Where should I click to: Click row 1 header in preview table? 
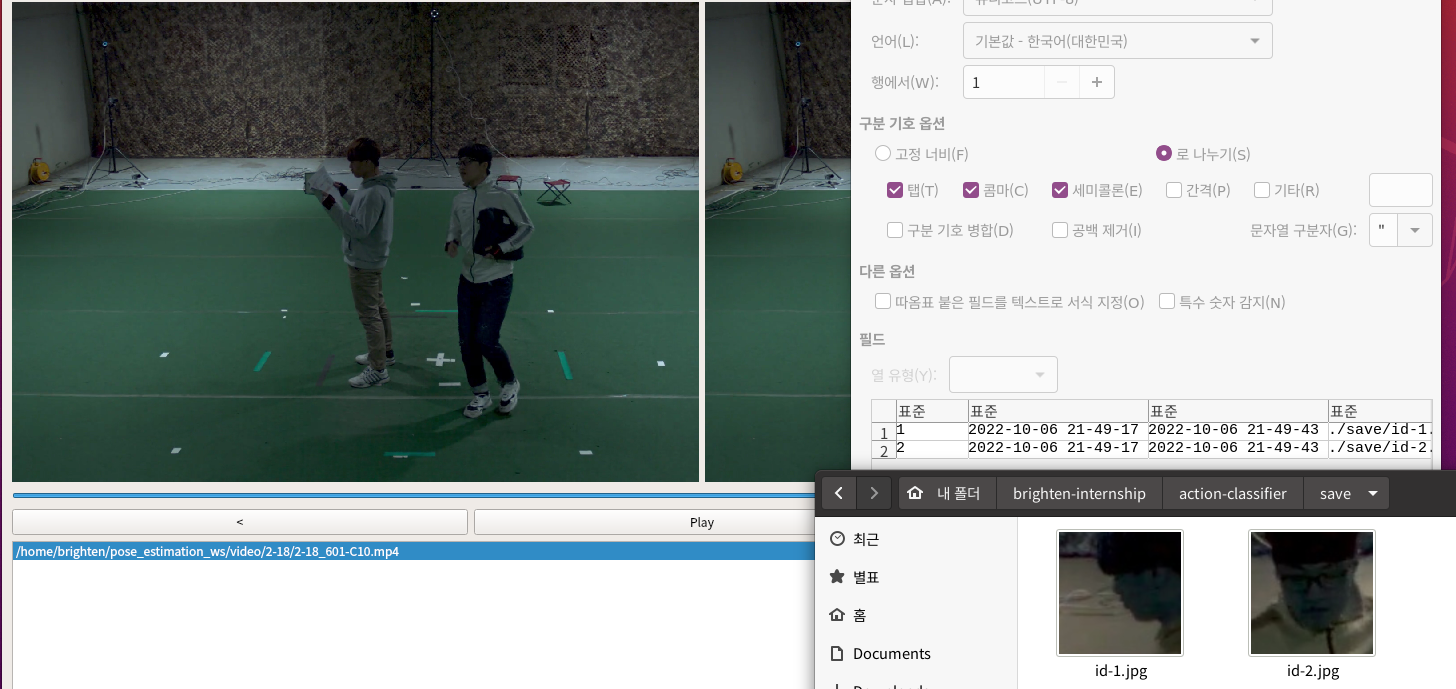coord(883,432)
